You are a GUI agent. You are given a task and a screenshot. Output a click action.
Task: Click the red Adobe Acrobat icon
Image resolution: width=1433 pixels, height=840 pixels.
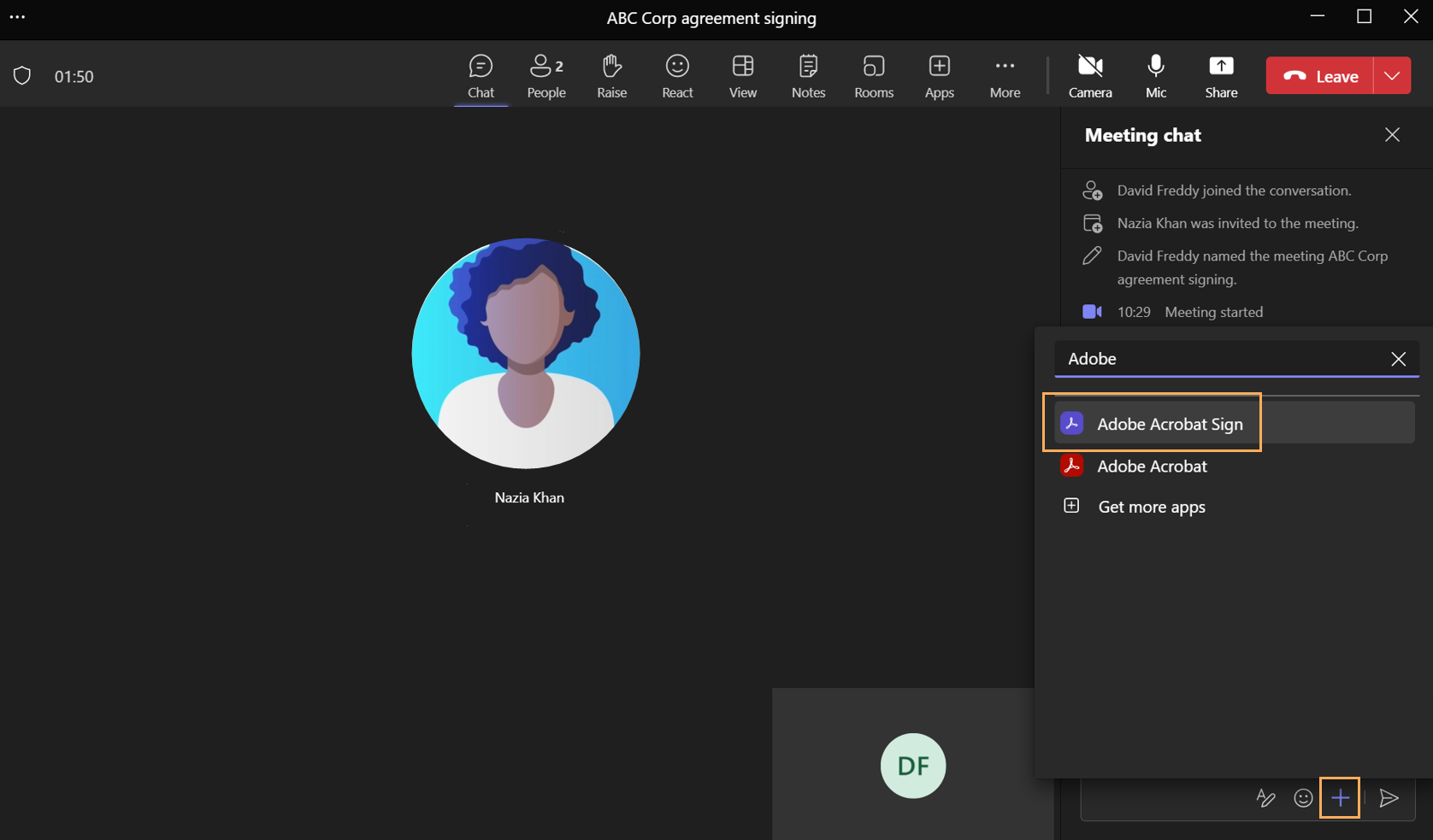coord(1071,465)
